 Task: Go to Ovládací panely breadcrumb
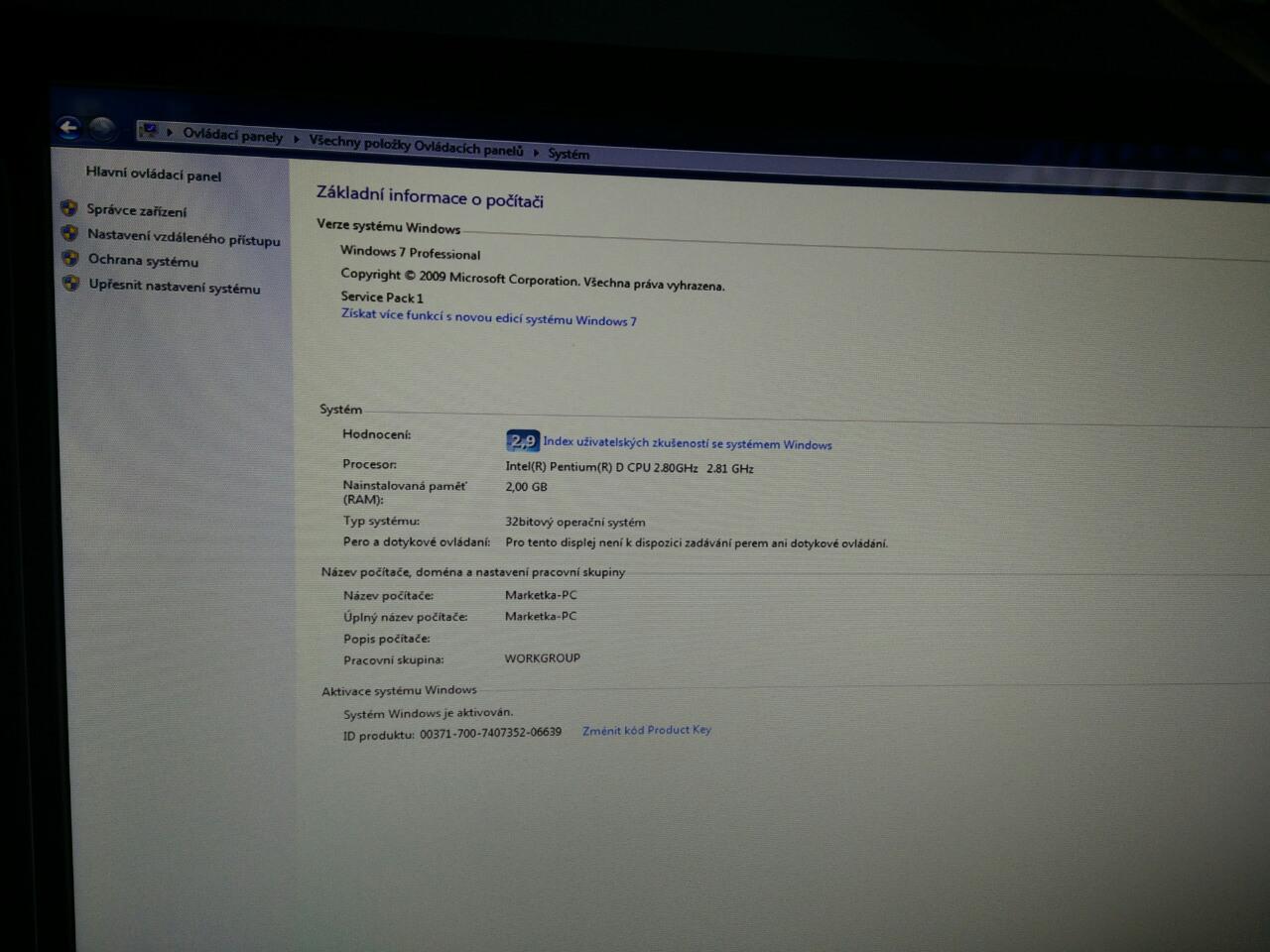232,136
